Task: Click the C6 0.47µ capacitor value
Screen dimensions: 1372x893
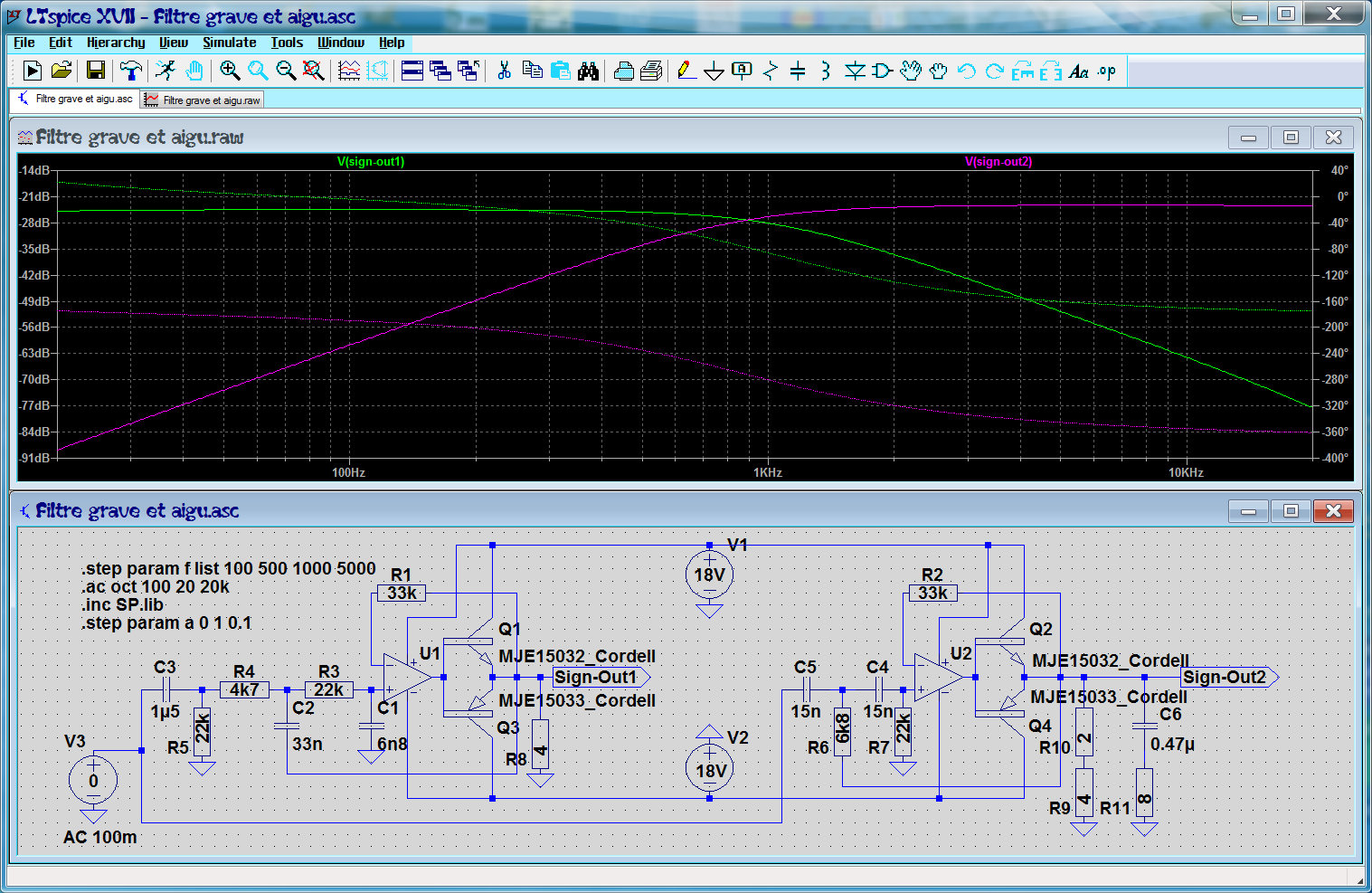Action: tap(1172, 744)
